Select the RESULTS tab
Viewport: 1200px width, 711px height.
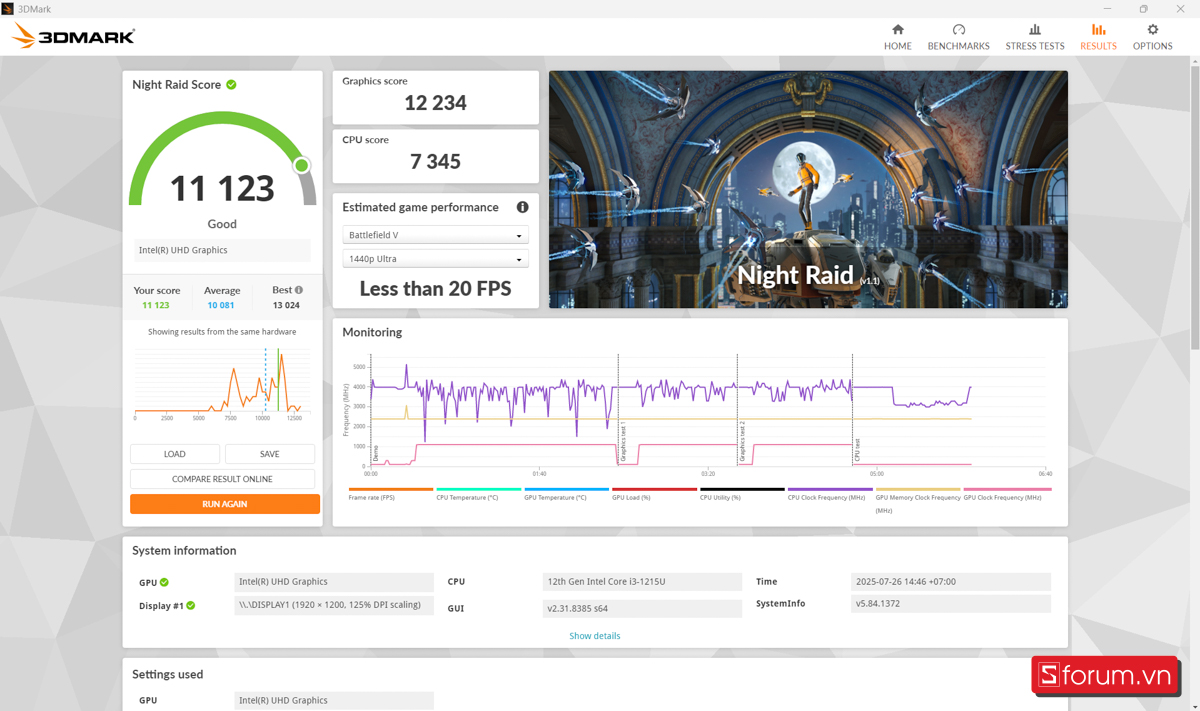[1098, 37]
